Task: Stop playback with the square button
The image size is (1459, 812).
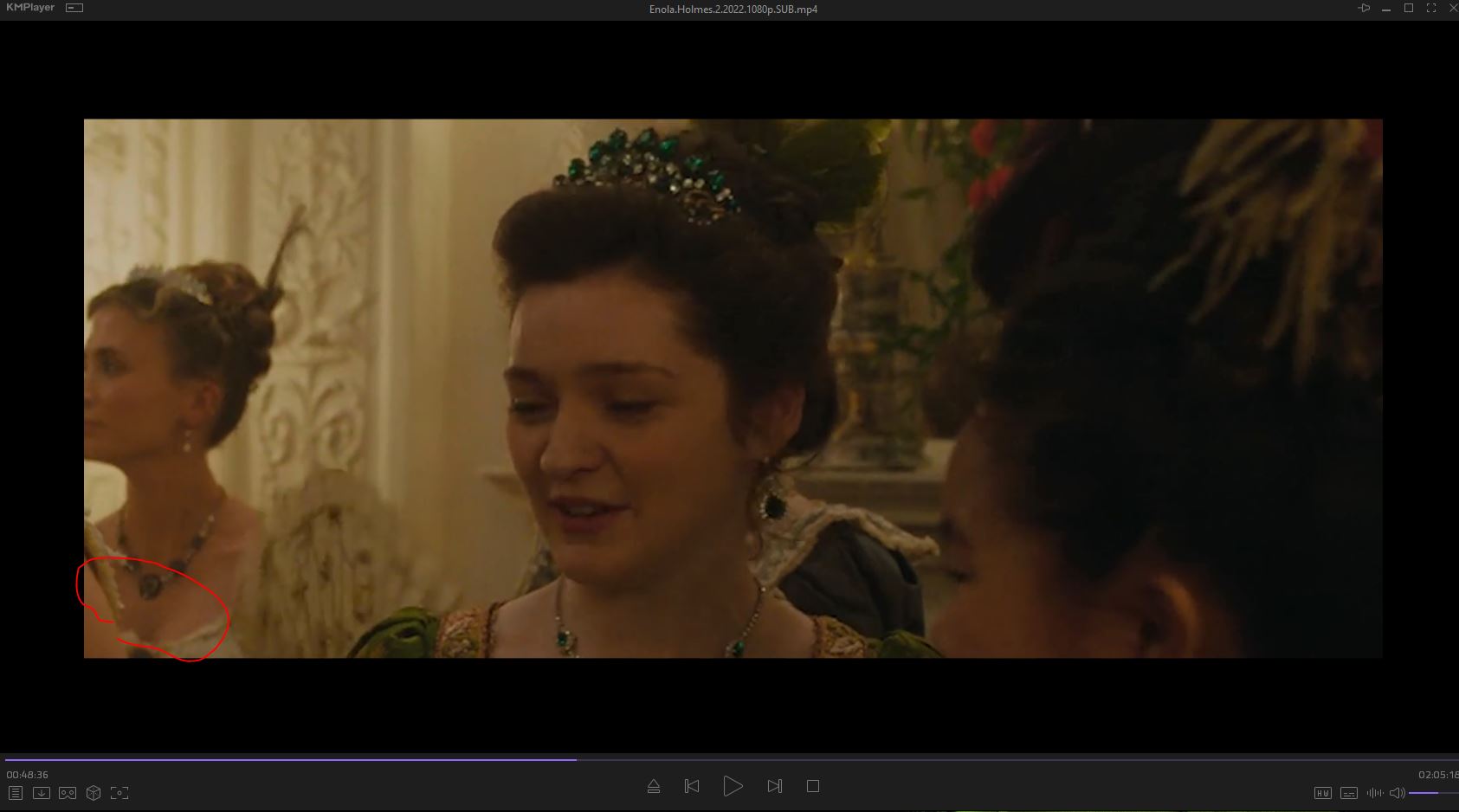Action: [812, 786]
